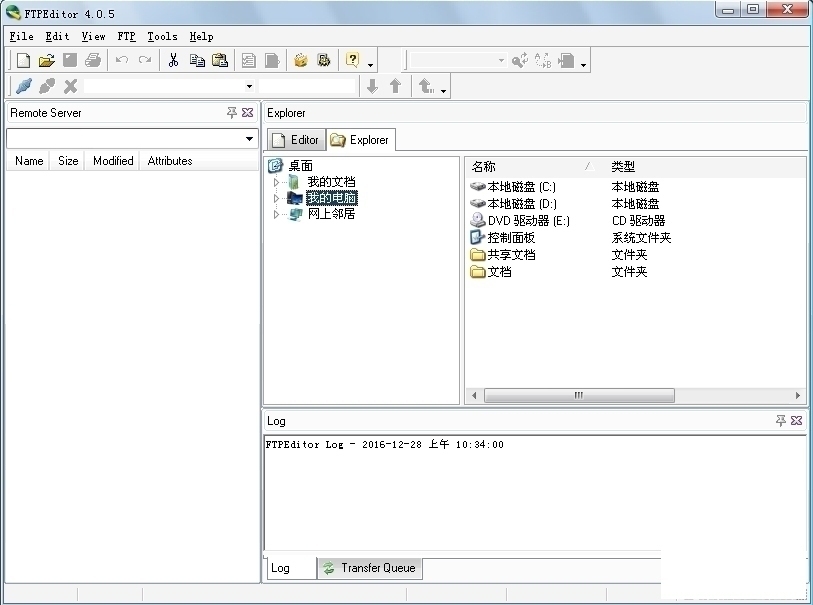Switch to the Editor tab
This screenshot has width=813, height=605.
pyautogui.click(x=297, y=140)
